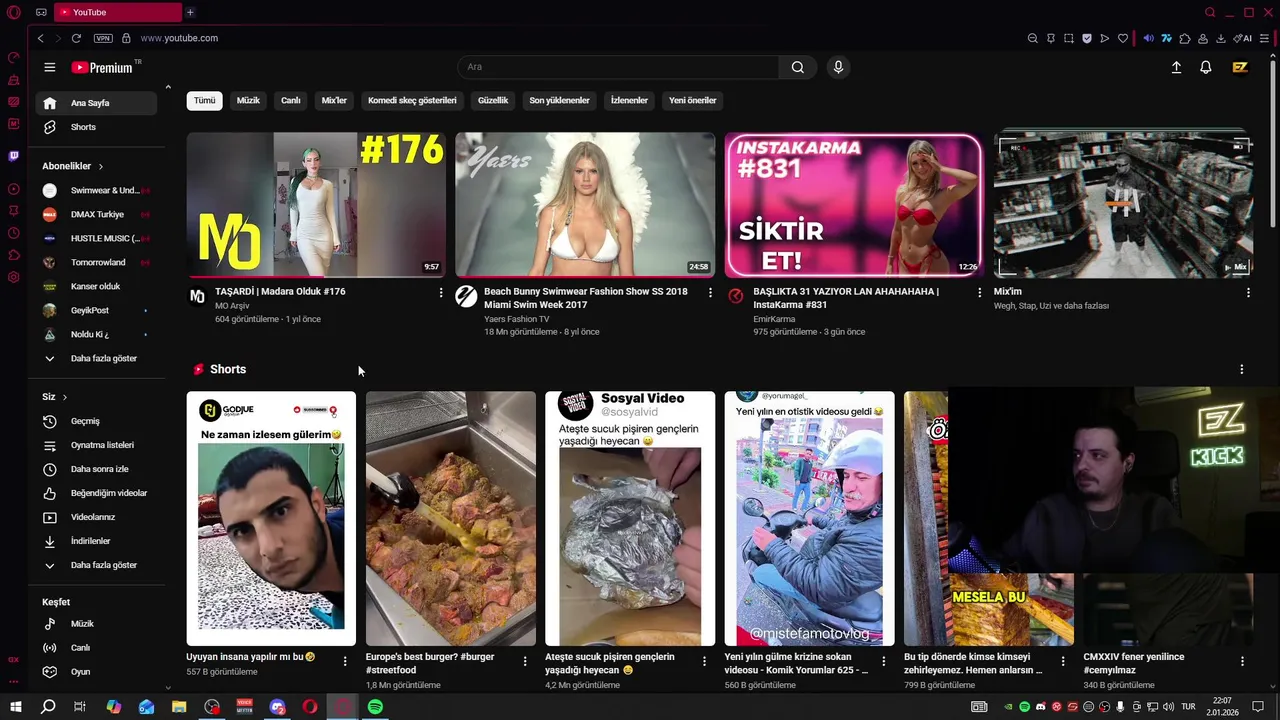
Task: Open the upload/create icon
Action: [x=1176, y=67]
